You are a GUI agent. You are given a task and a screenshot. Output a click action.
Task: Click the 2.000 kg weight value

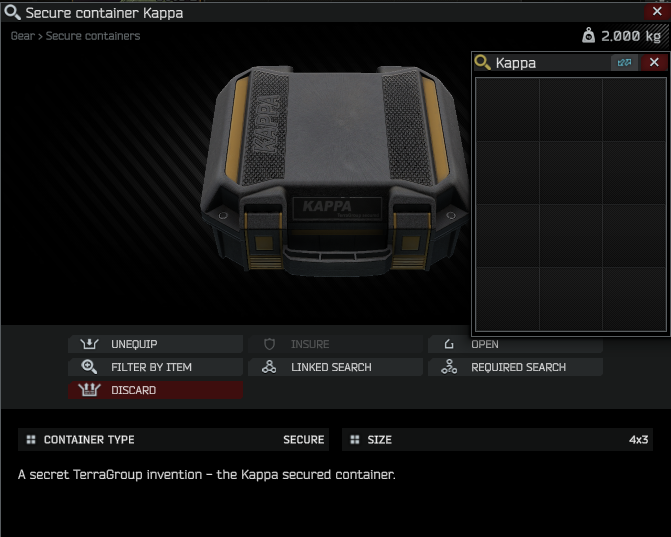click(x=631, y=36)
